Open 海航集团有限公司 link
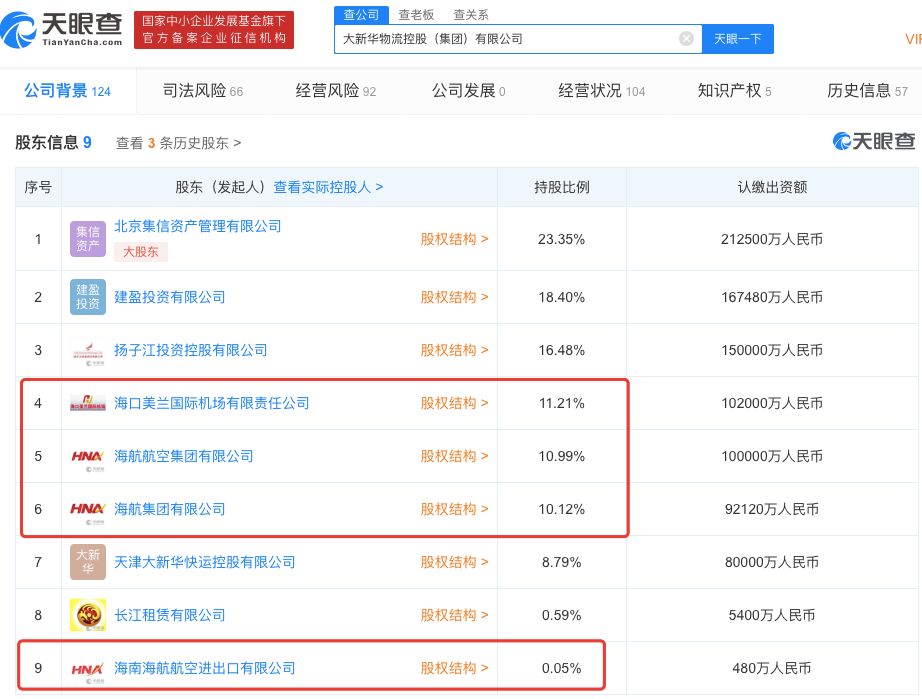The height and width of the screenshot is (699, 922). (x=169, y=509)
